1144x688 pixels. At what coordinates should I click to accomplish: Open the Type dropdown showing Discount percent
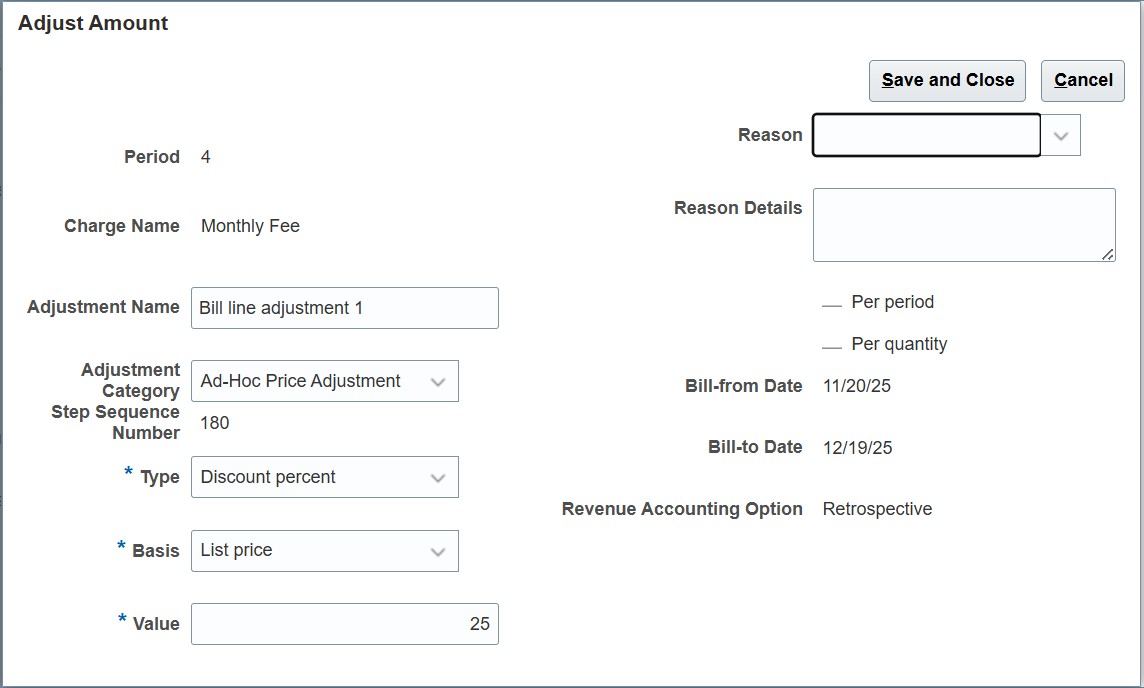[440, 477]
